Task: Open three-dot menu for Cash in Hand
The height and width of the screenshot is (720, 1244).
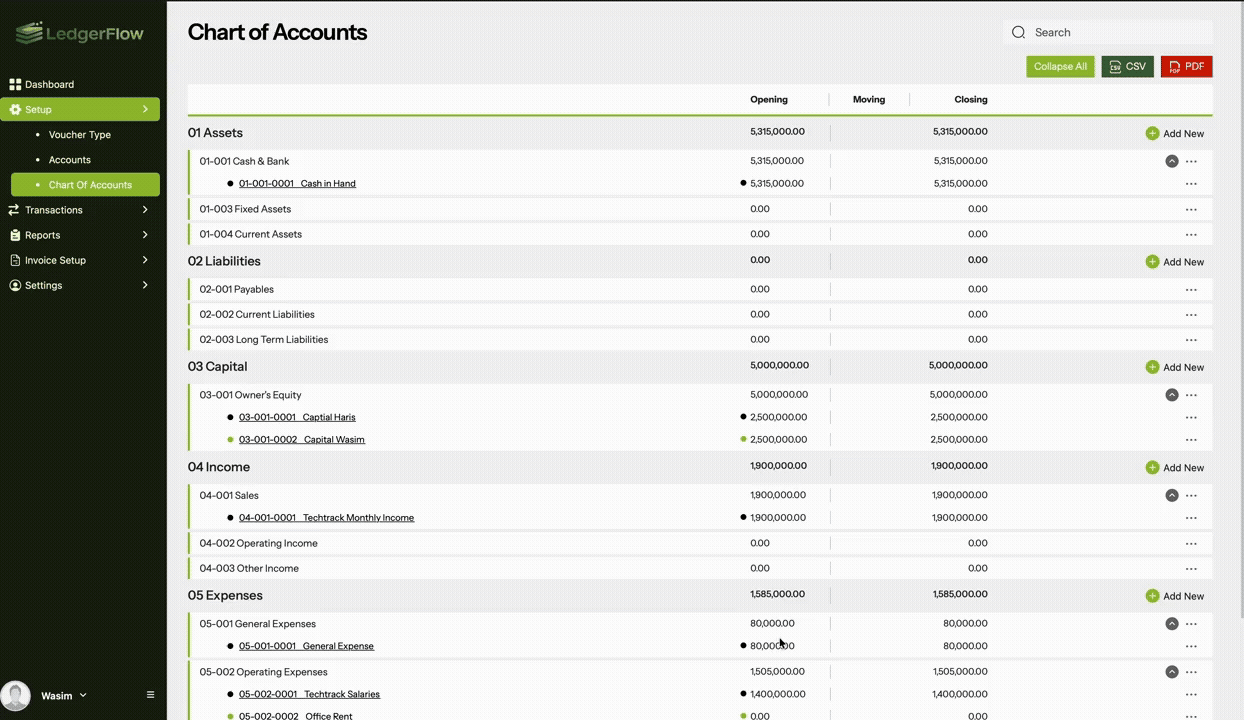Action: (x=1190, y=184)
